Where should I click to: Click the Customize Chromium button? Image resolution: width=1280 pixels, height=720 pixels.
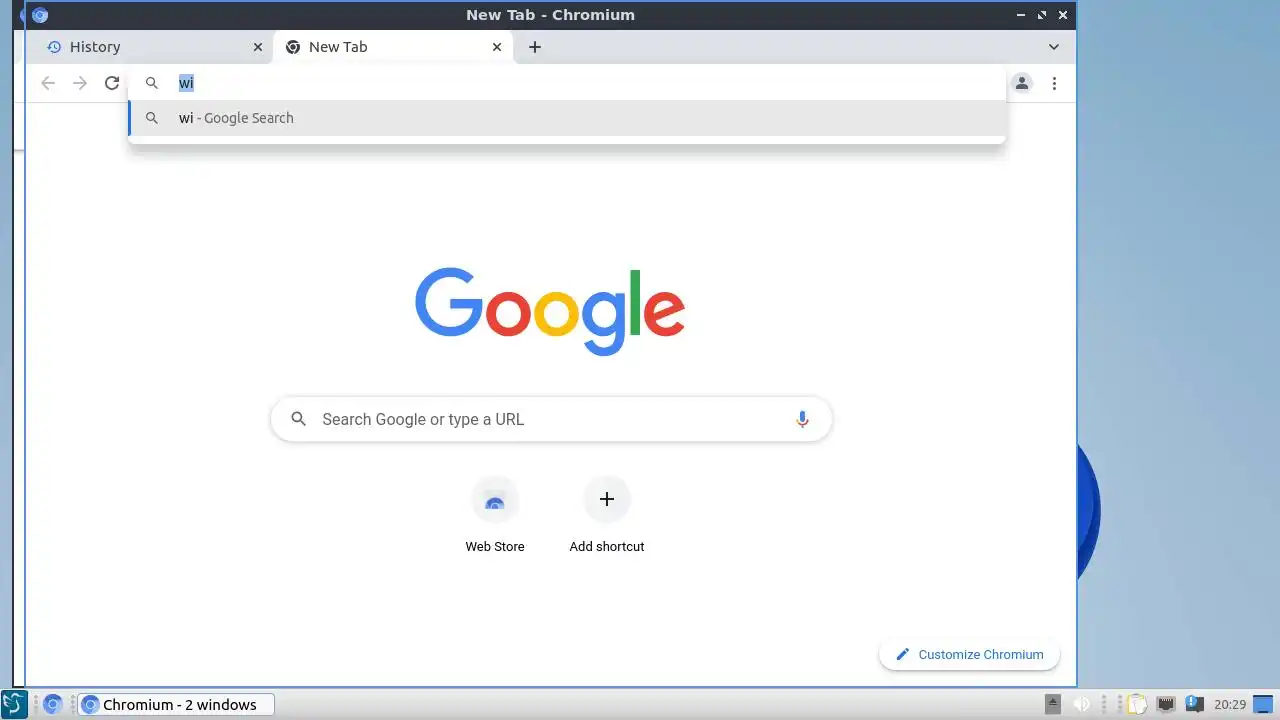pos(970,654)
